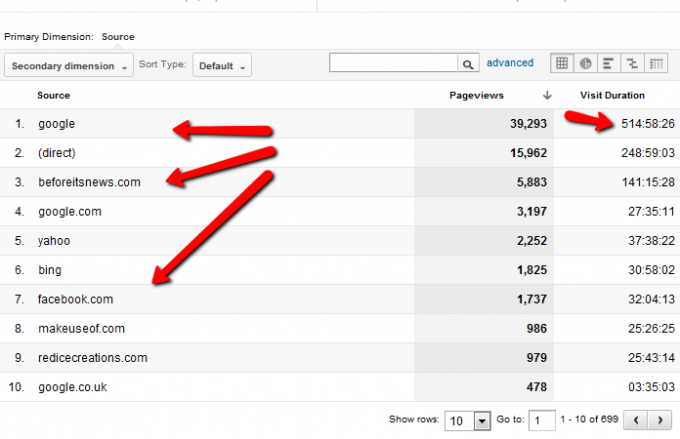Switch to the pivot table view icon

[656, 64]
